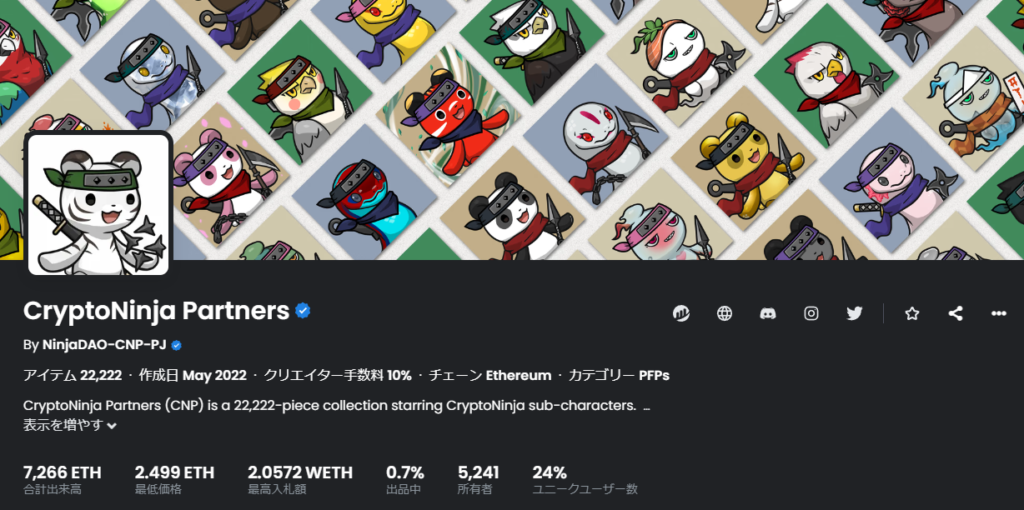The width and height of the screenshot is (1024, 510).
Task: Add collection to watchlist with star icon
Action: [x=912, y=313]
